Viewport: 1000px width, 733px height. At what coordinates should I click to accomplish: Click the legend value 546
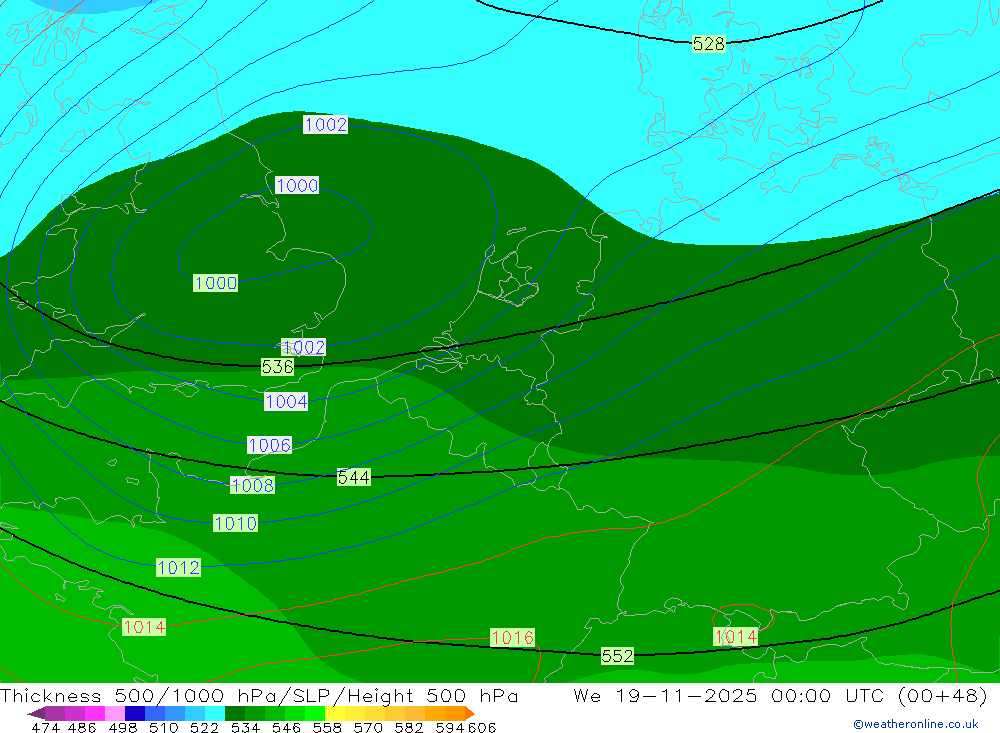pos(286,727)
